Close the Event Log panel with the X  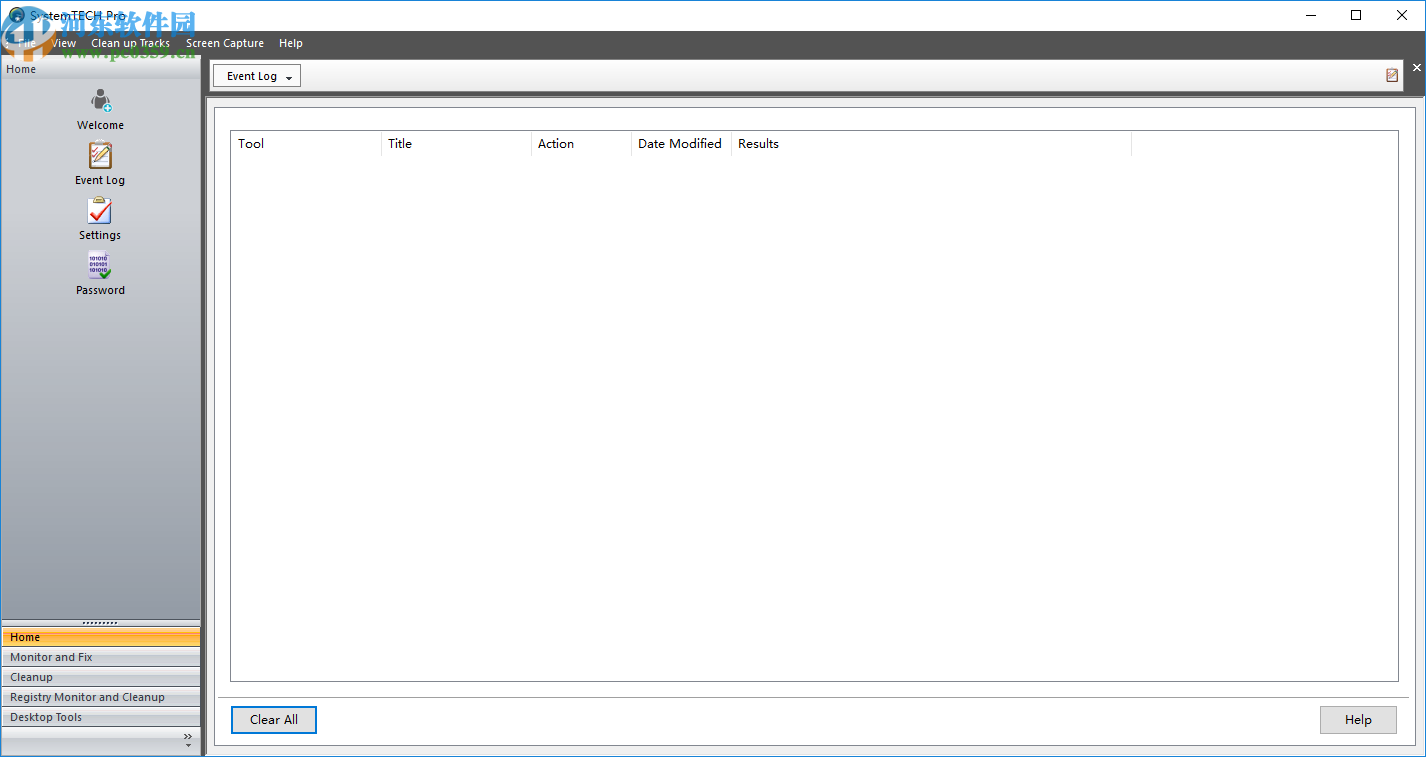click(x=1416, y=67)
